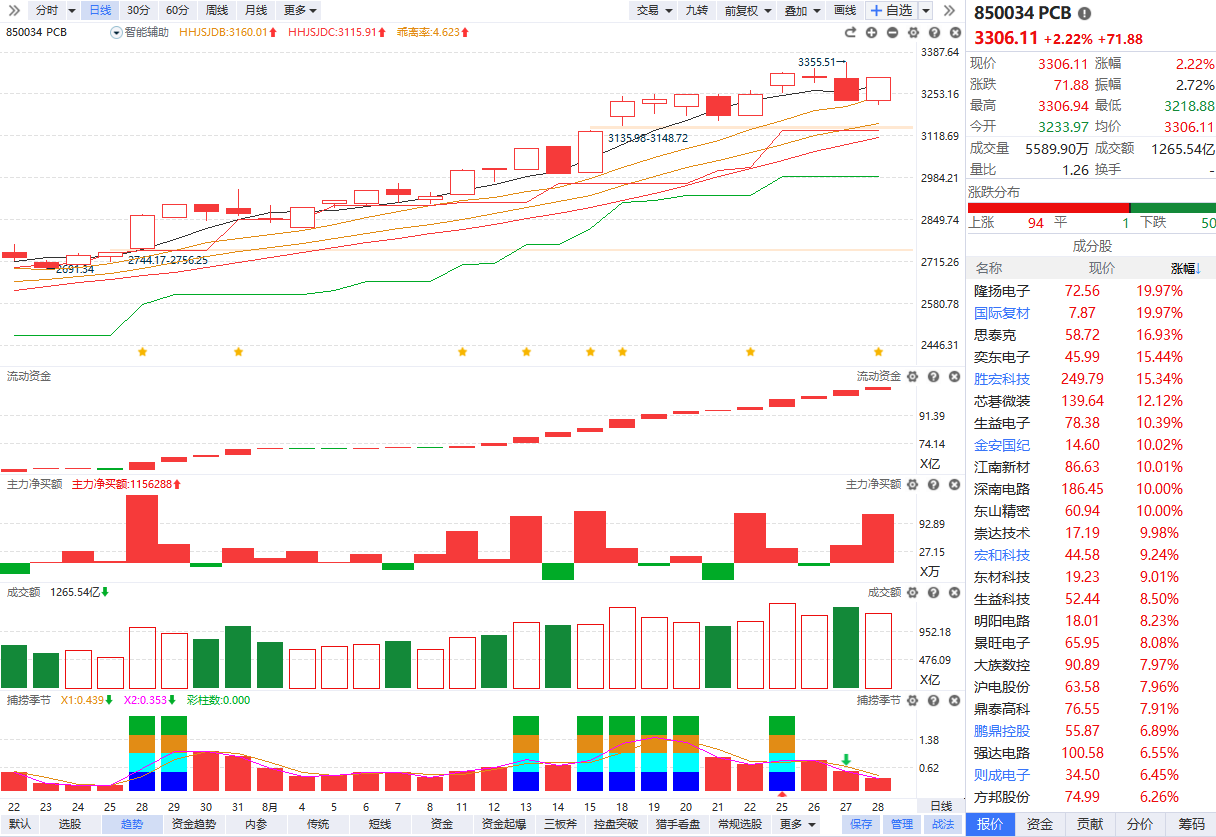This screenshot has width=1216, height=837.
Task: Open the 资金 tab in right panel
Action: (x=1040, y=824)
